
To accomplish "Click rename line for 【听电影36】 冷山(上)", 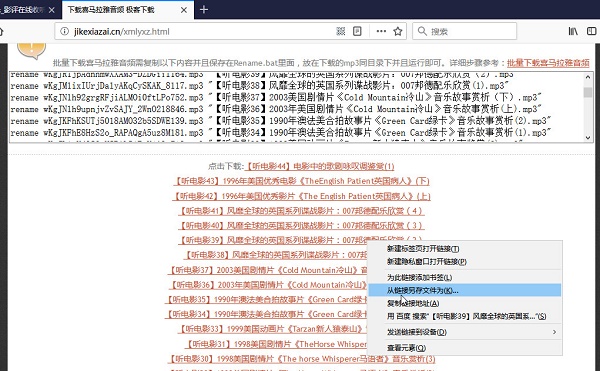I will pyautogui.click(x=276, y=109).
